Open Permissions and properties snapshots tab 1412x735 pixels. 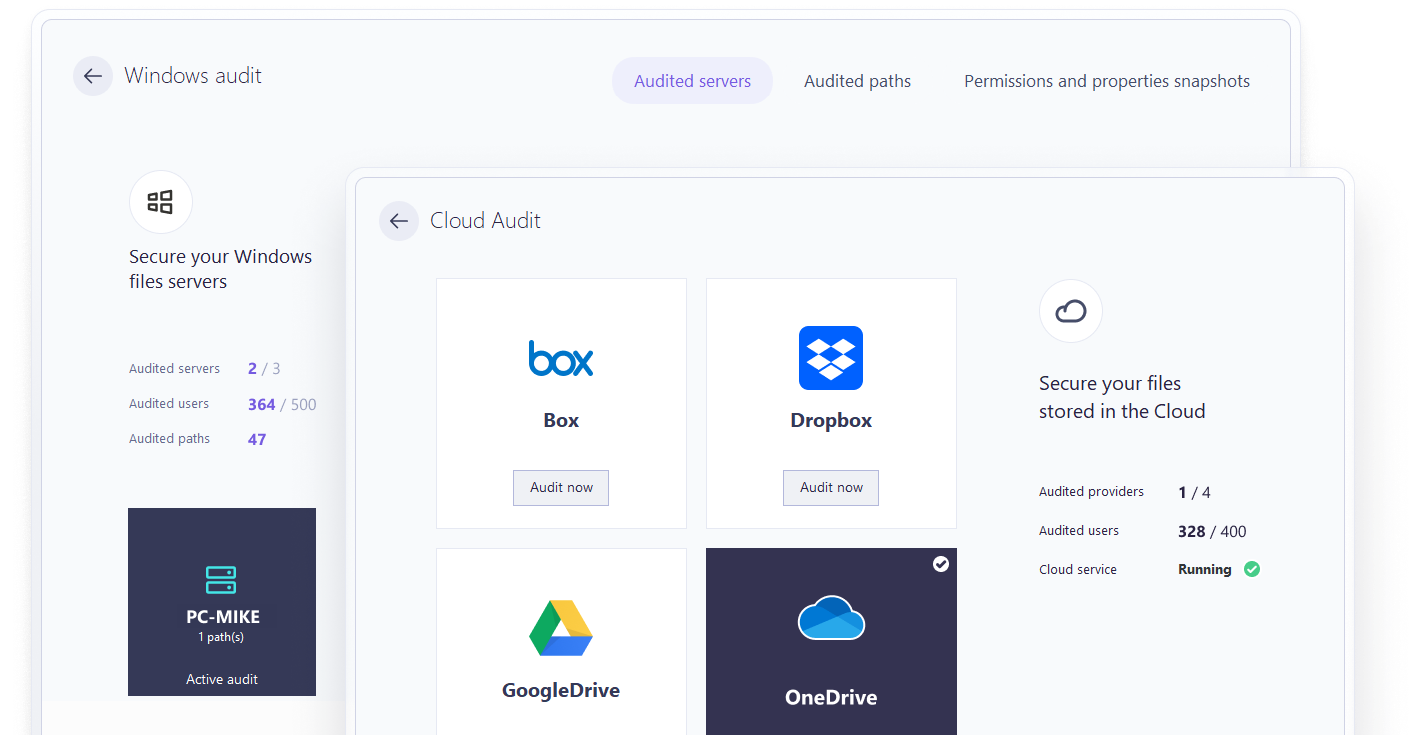(x=1107, y=81)
